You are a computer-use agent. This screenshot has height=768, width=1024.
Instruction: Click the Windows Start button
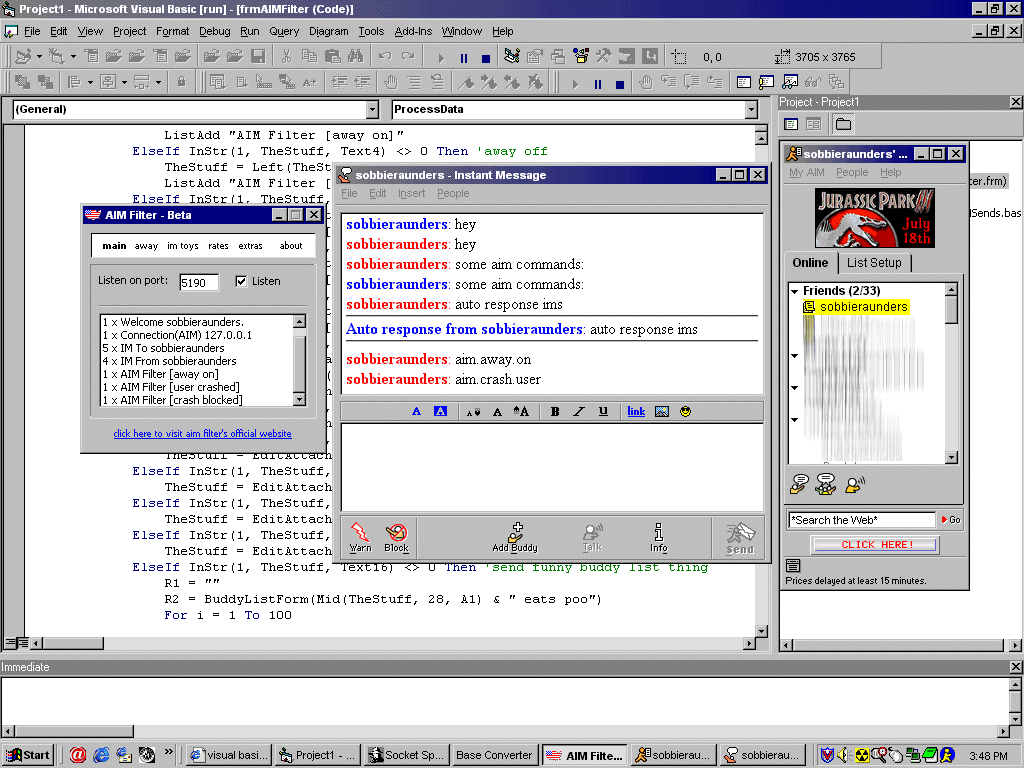point(28,756)
